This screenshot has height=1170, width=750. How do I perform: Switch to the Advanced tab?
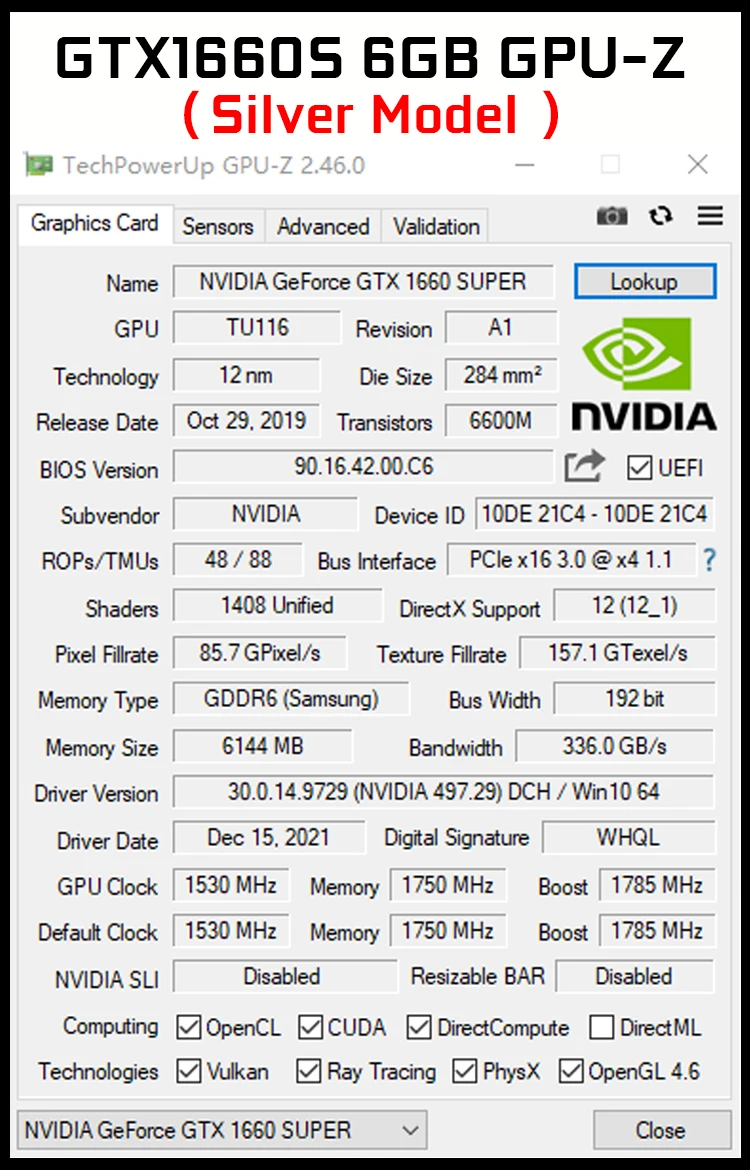(x=323, y=226)
